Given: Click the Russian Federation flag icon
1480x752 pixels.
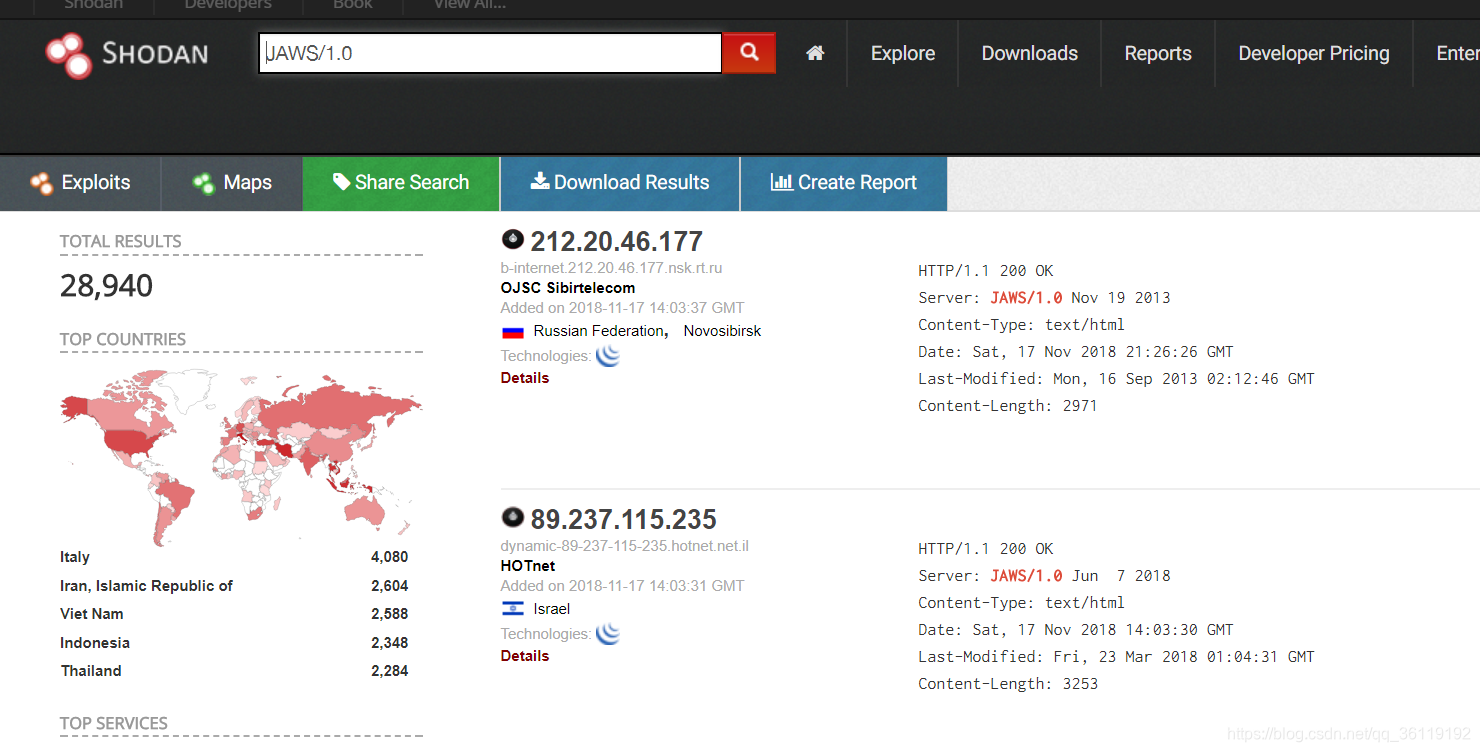Looking at the screenshot, I should click(x=513, y=332).
